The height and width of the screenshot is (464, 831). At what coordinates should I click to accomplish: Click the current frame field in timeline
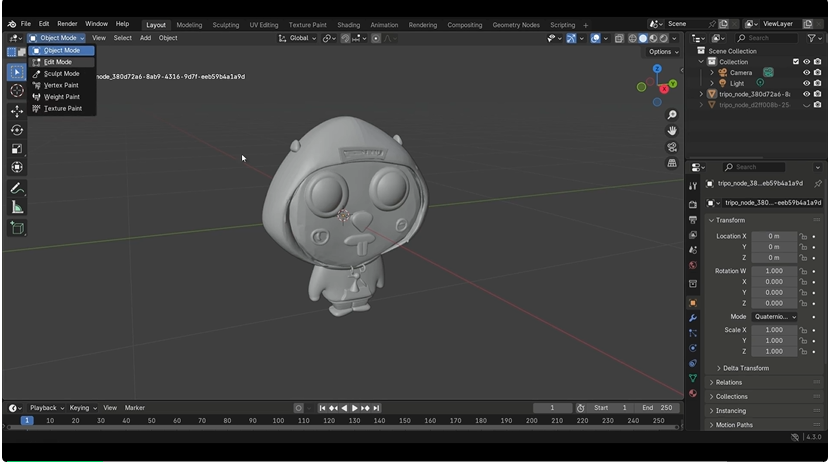point(552,408)
